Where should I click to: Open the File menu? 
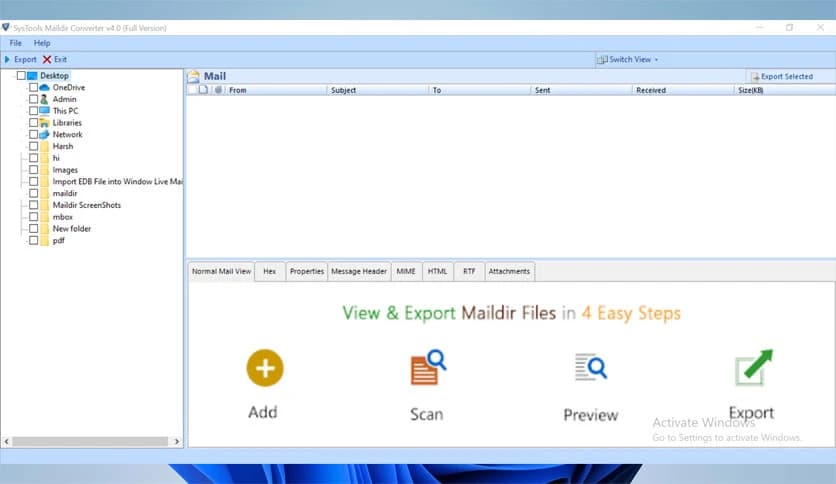[15, 43]
